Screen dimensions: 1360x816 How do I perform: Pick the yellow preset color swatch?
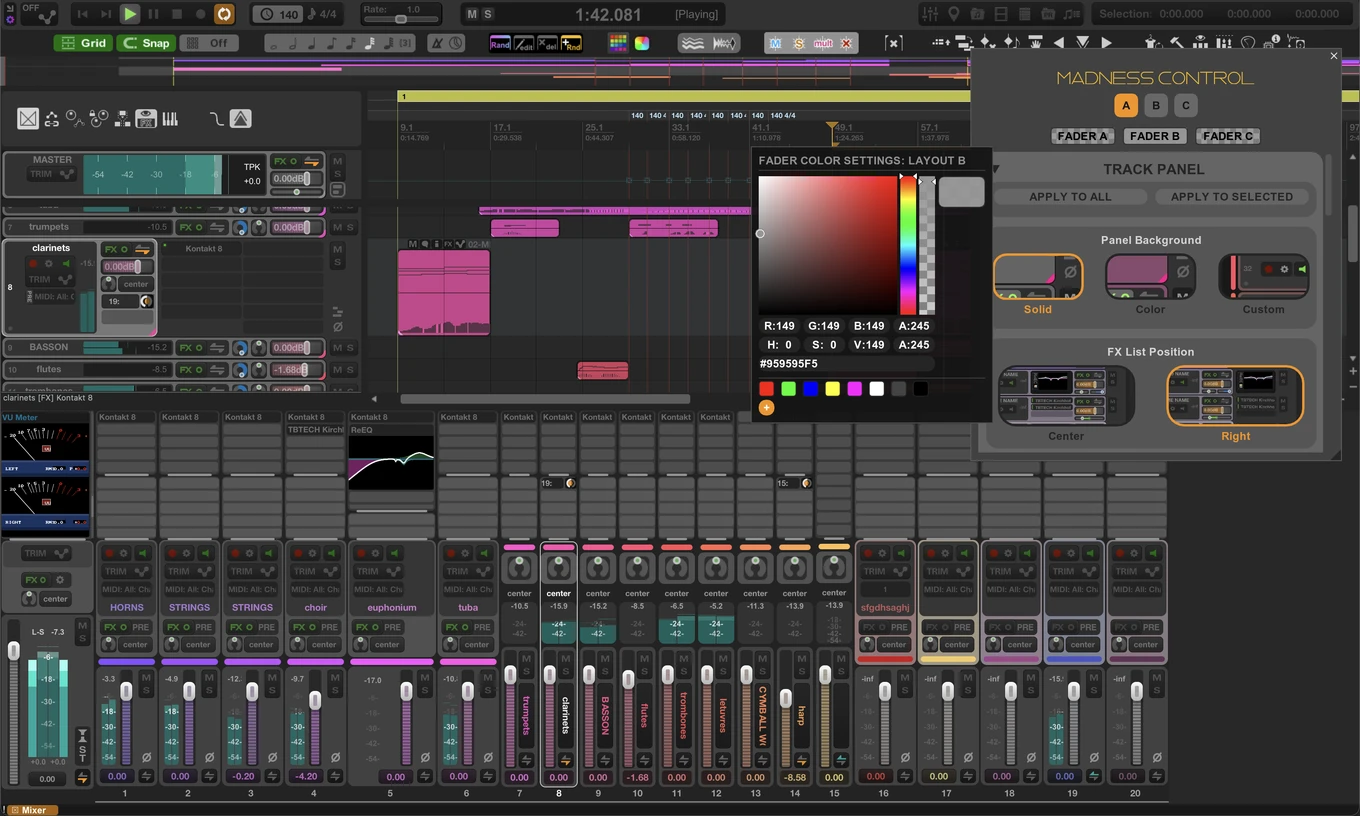[832, 389]
